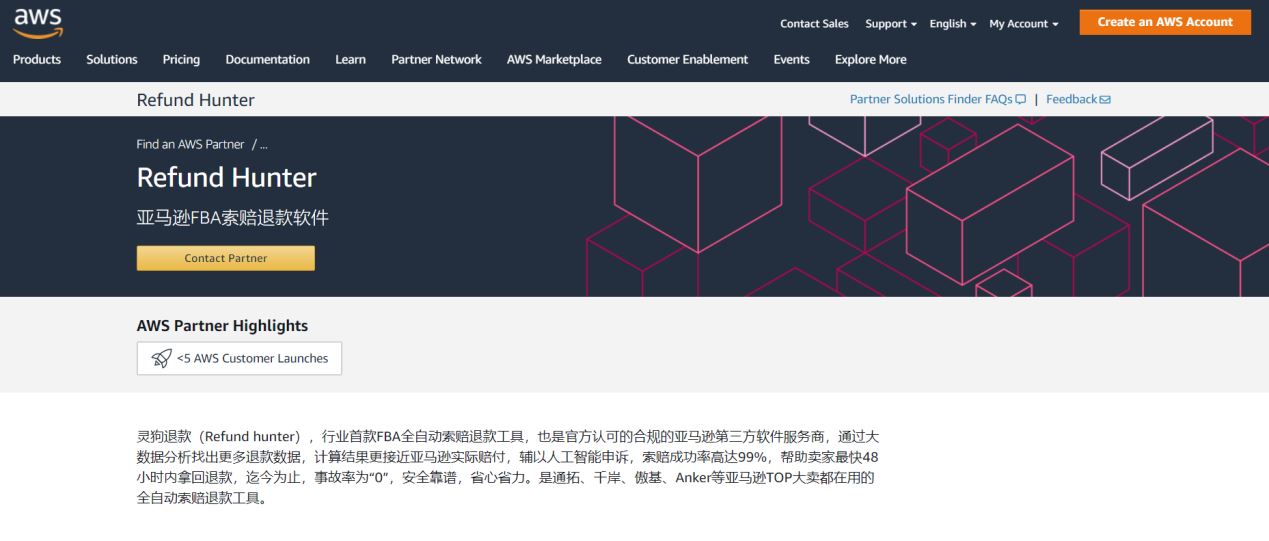Click the AWS Partner Highlights heading
Image resolution: width=1269 pixels, height=541 pixels.
point(222,326)
